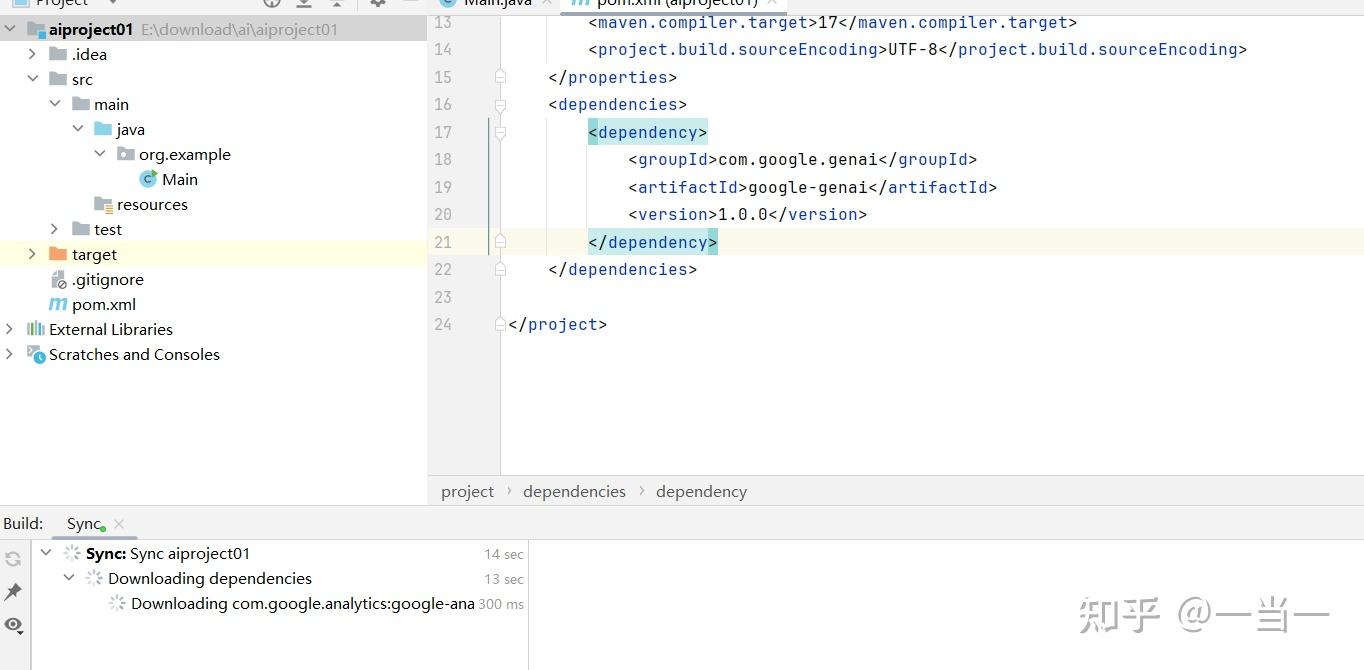Viewport: 1364px width, 670px height.
Task: Click the Collapse All icon in Project toolbar
Action: 336,4
